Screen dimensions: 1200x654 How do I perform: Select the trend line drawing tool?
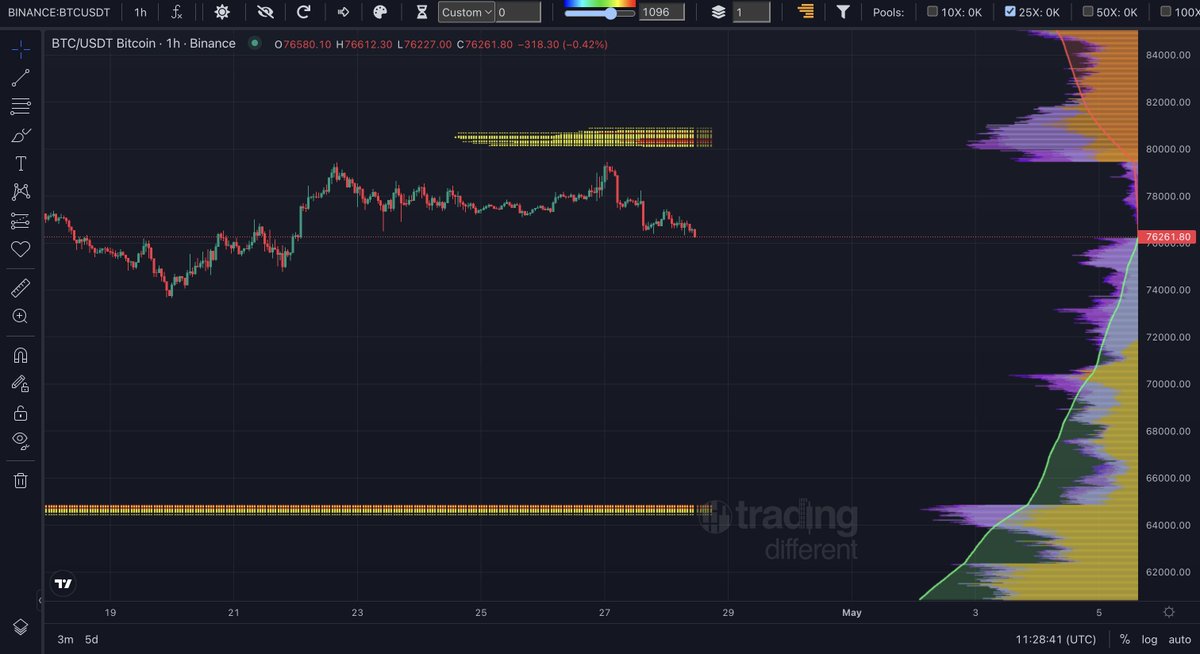click(x=20, y=78)
